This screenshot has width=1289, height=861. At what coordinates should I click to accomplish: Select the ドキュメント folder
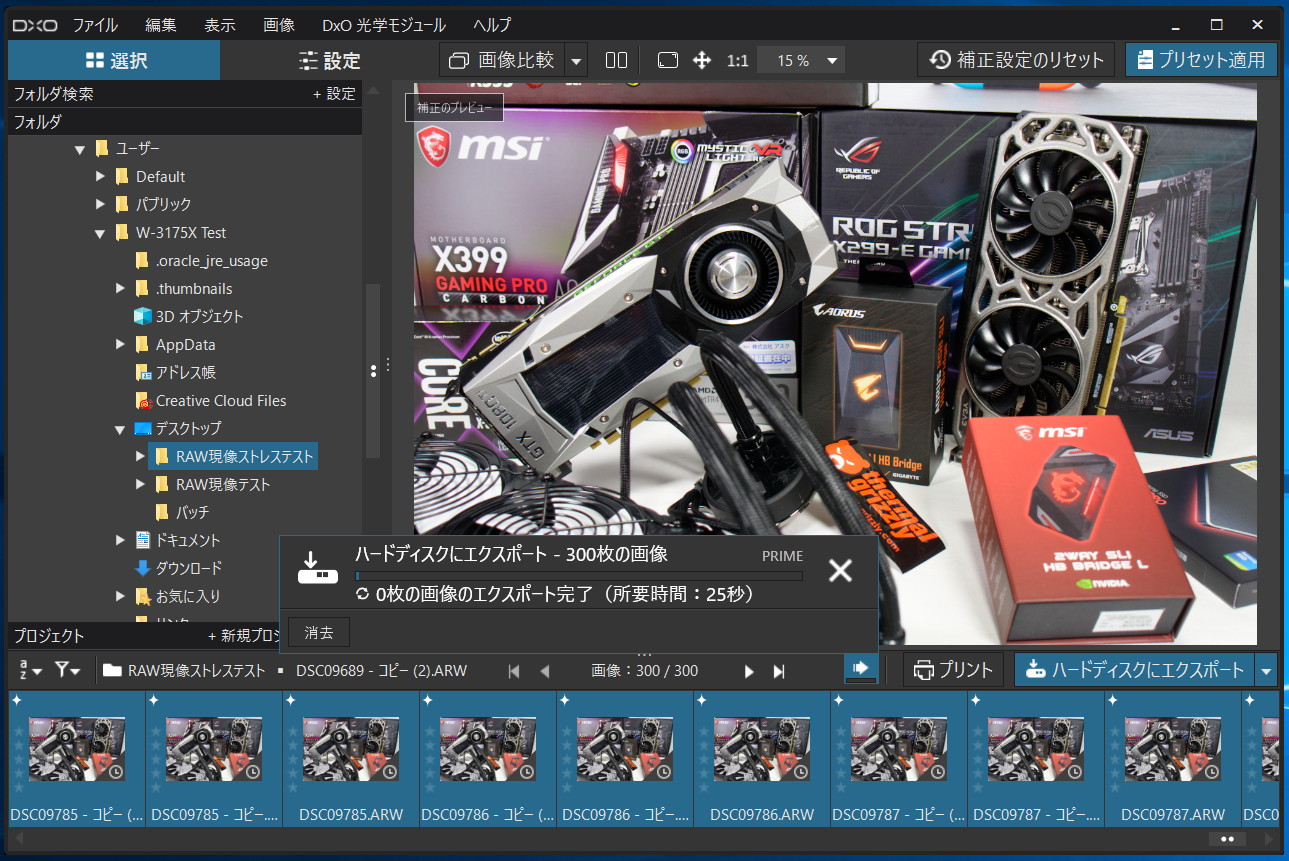(177, 540)
